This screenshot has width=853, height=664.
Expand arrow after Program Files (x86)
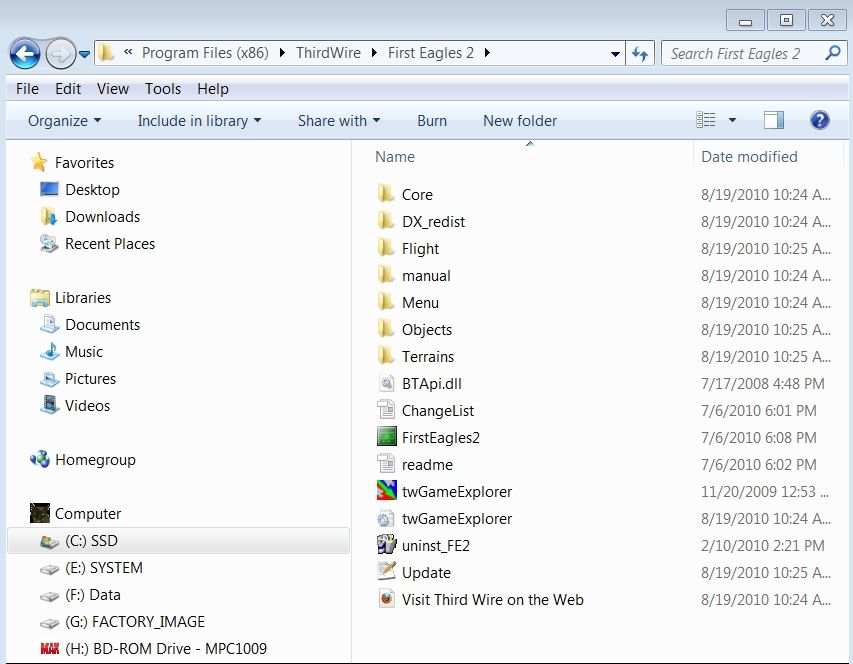pos(282,53)
